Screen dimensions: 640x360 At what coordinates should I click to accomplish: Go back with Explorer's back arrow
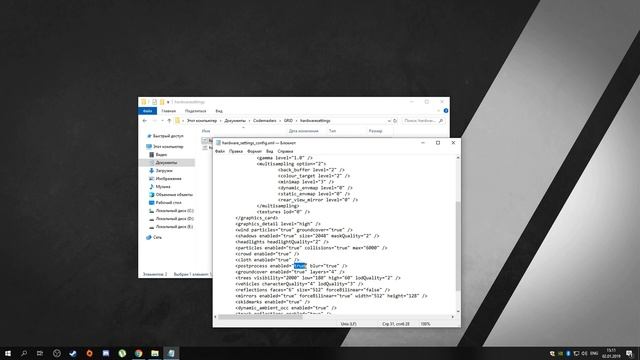tap(144, 121)
